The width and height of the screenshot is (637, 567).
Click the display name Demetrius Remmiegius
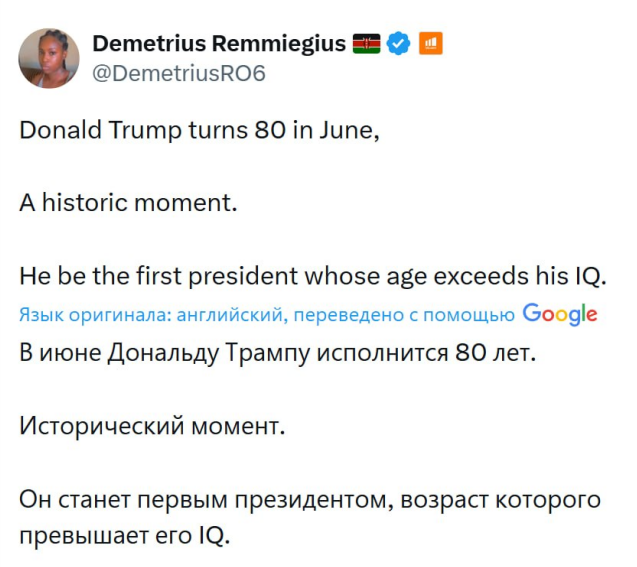click(219, 44)
